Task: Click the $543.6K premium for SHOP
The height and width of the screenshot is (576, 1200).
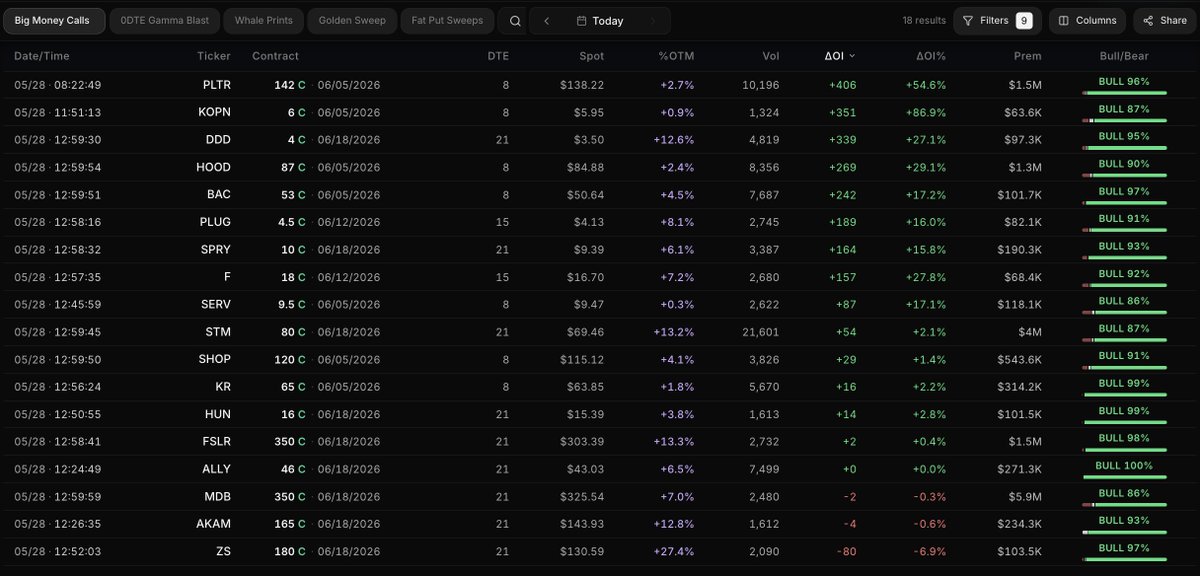Action: (1019, 359)
